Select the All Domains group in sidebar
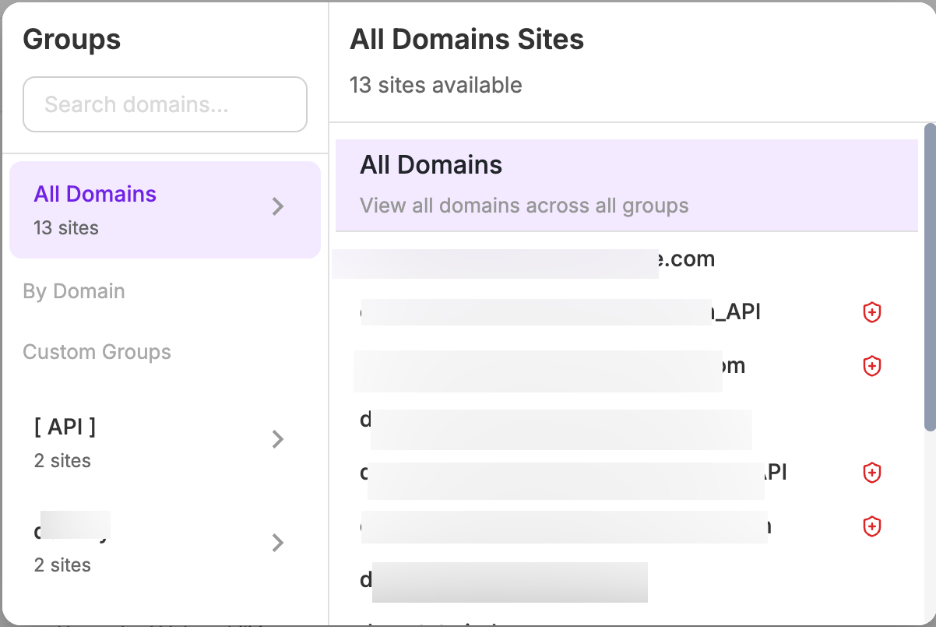 pyautogui.click(x=150, y=209)
